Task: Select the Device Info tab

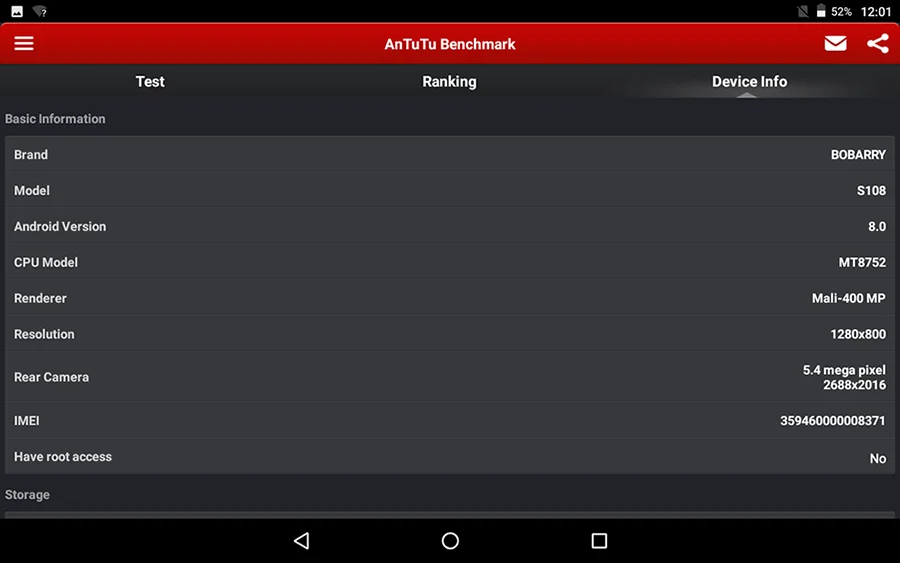Action: (x=750, y=81)
